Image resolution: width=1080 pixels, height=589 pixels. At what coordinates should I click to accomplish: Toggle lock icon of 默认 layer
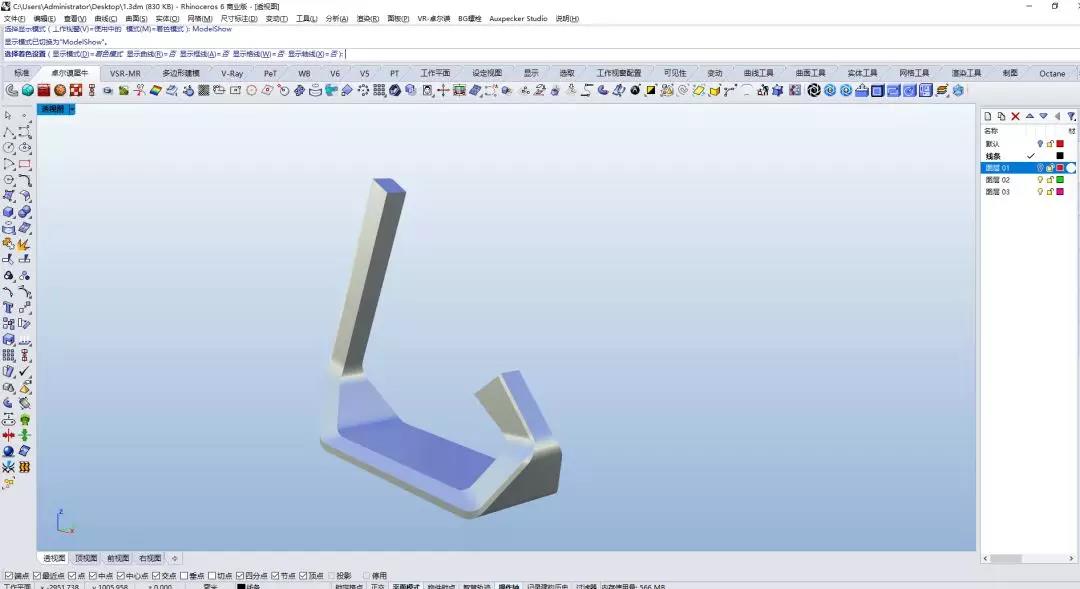point(1050,144)
